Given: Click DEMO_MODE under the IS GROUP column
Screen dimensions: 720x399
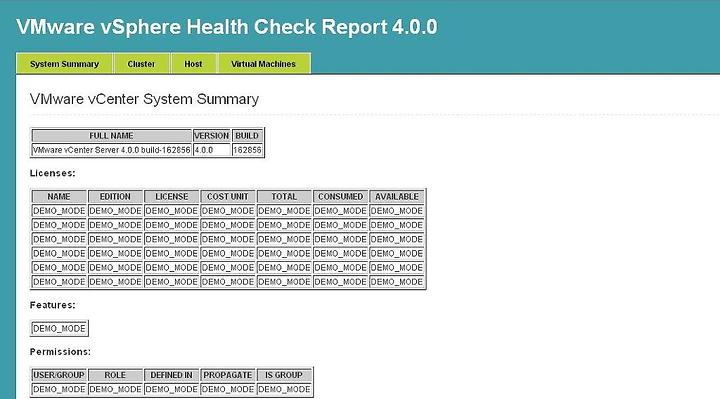Looking at the screenshot, I should [284, 389].
